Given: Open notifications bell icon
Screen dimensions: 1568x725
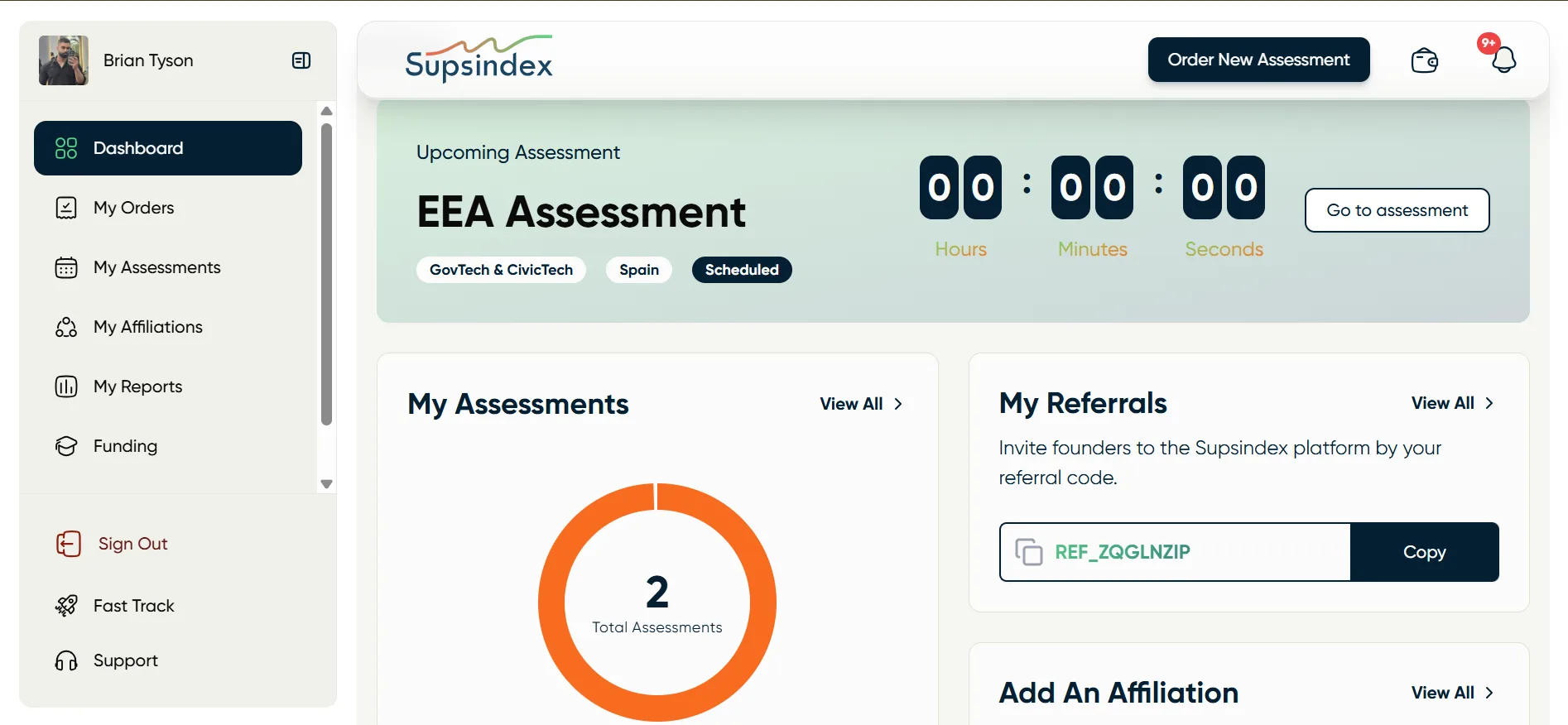Looking at the screenshot, I should pos(1503,60).
